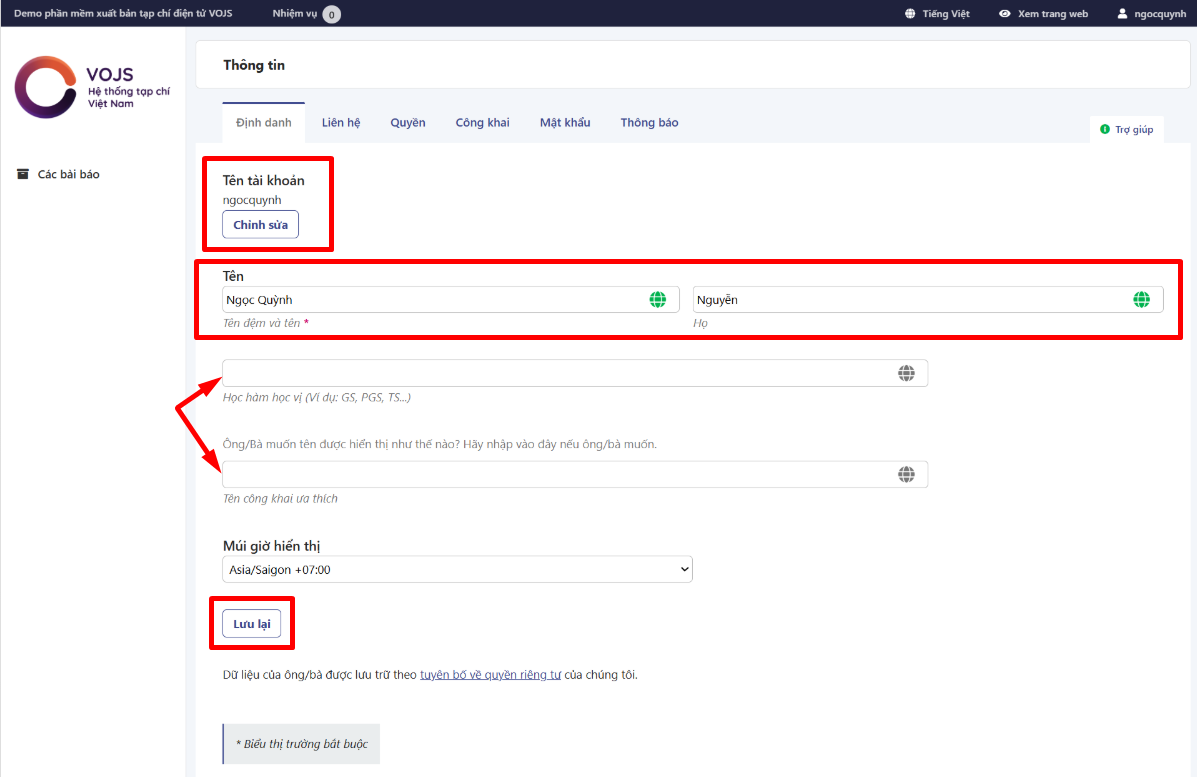The height and width of the screenshot is (777, 1197).
Task: Switch to the Liên hệ tab
Action: point(341,123)
